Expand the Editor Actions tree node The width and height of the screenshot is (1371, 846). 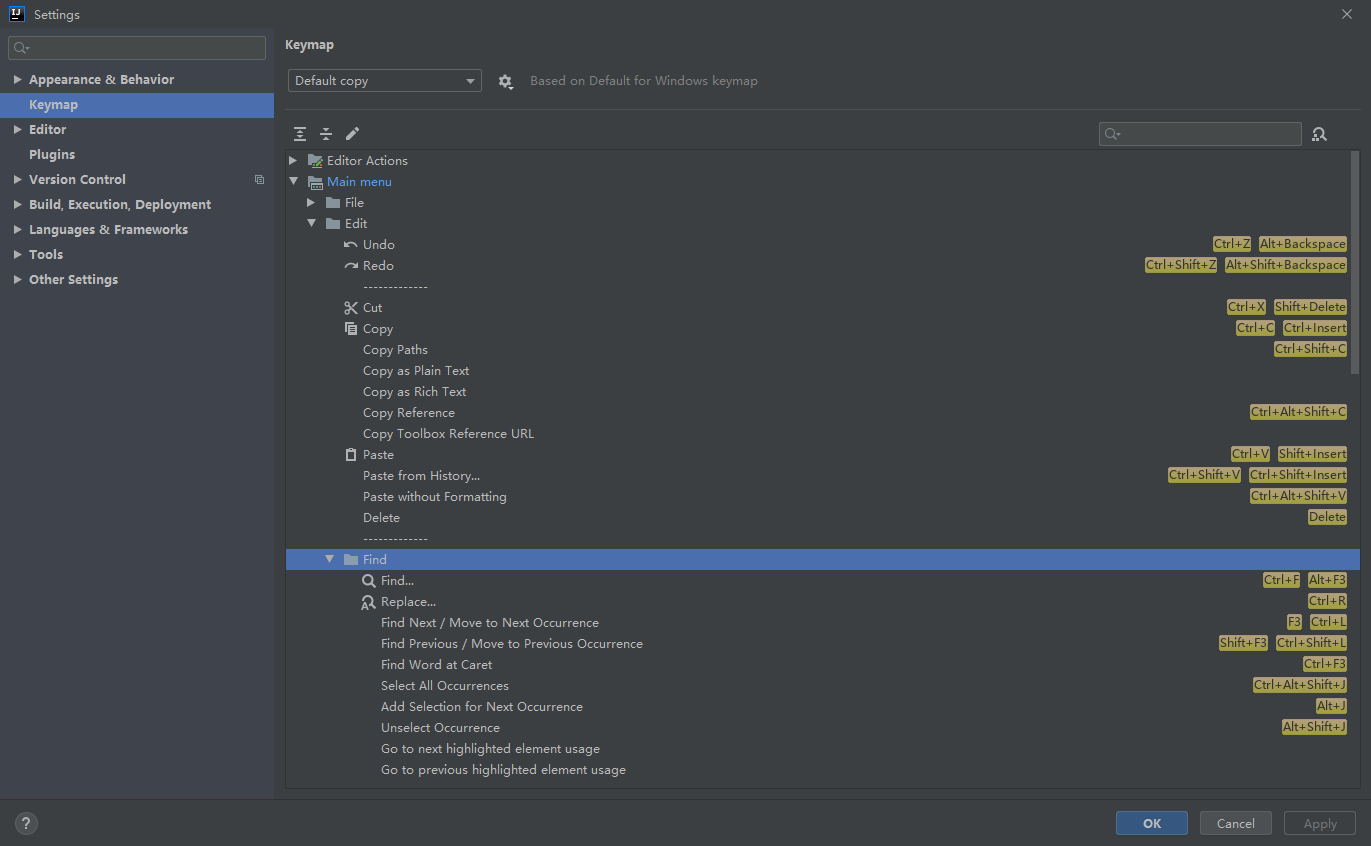click(x=293, y=161)
